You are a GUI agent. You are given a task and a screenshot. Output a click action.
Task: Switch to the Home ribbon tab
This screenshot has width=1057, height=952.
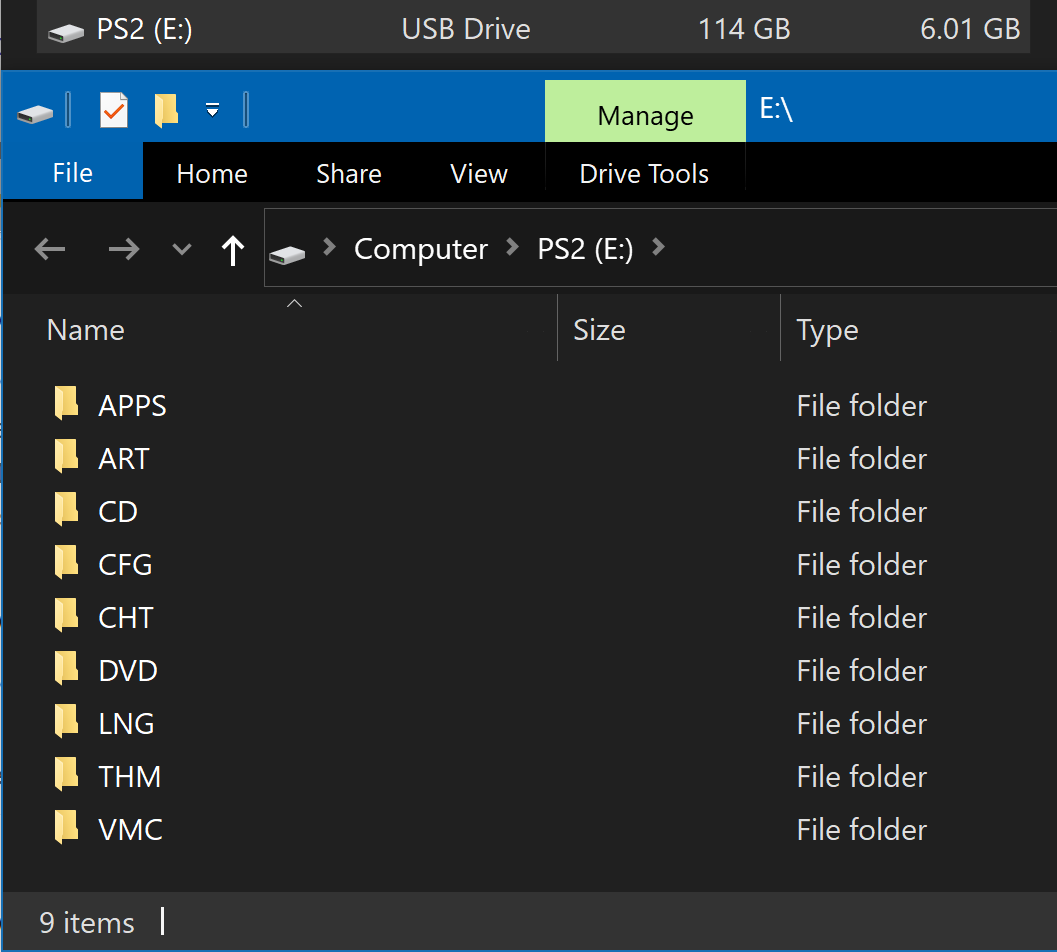[x=212, y=174]
